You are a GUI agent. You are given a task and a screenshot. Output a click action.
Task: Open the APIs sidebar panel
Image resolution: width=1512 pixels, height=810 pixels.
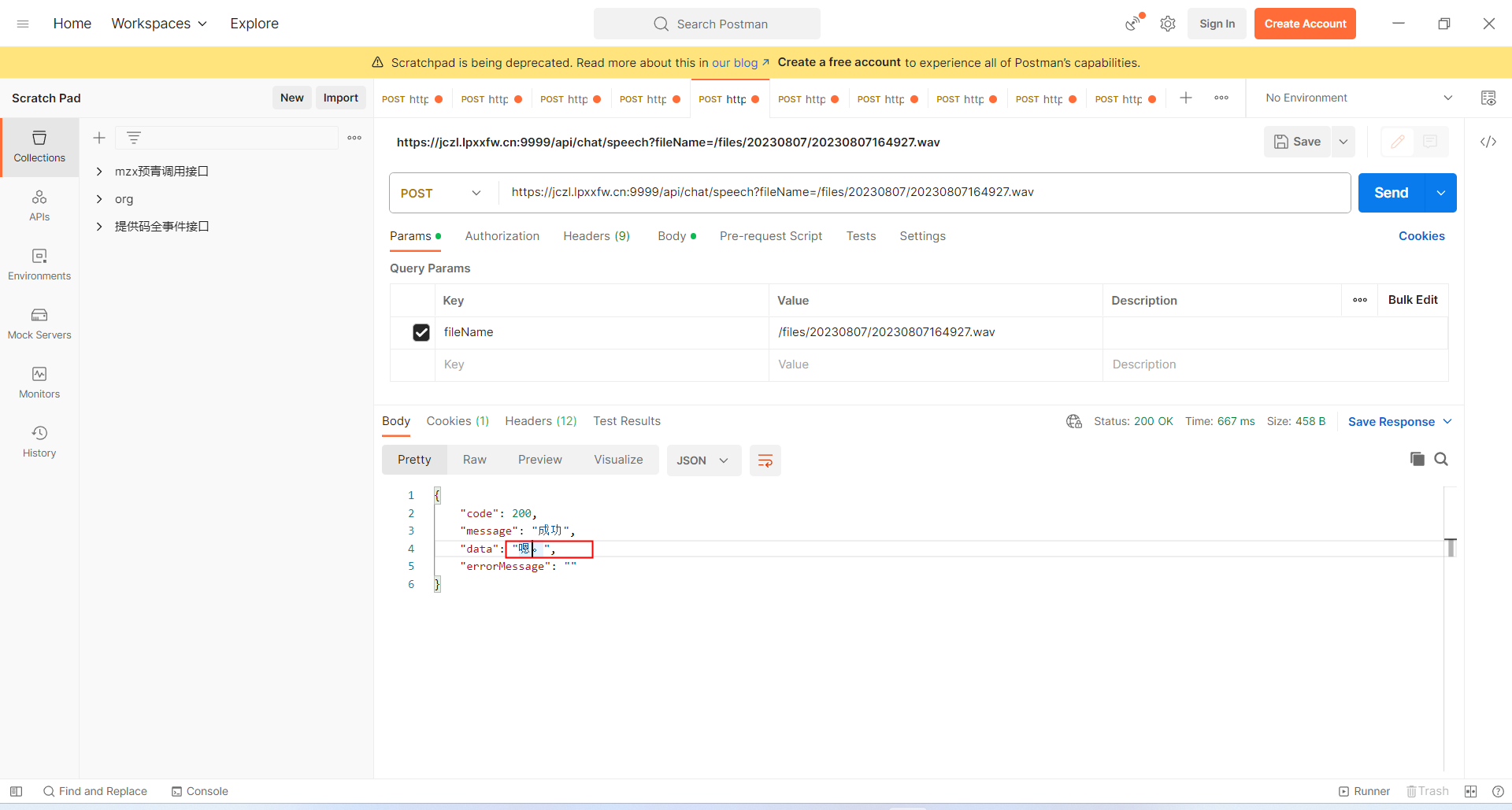[39, 205]
